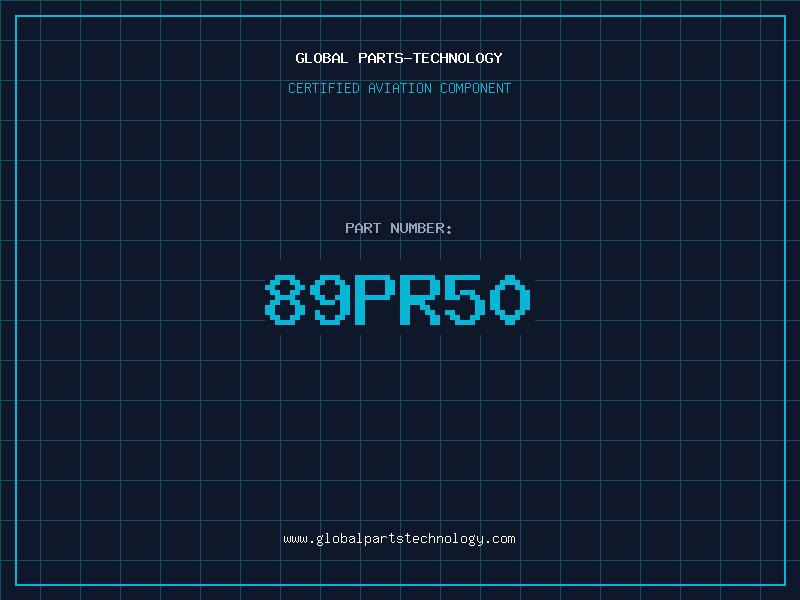Click the GLOBAL PARTS-TECHNOLOGY heading
The image size is (800, 600).
(x=399, y=58)
